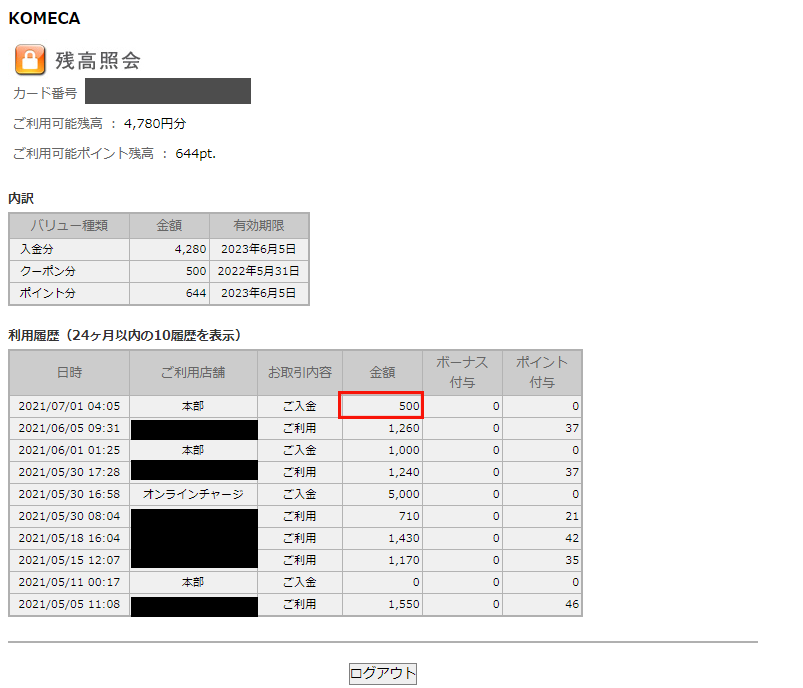Click date 2021/06/01 01:25

[69, 450]
